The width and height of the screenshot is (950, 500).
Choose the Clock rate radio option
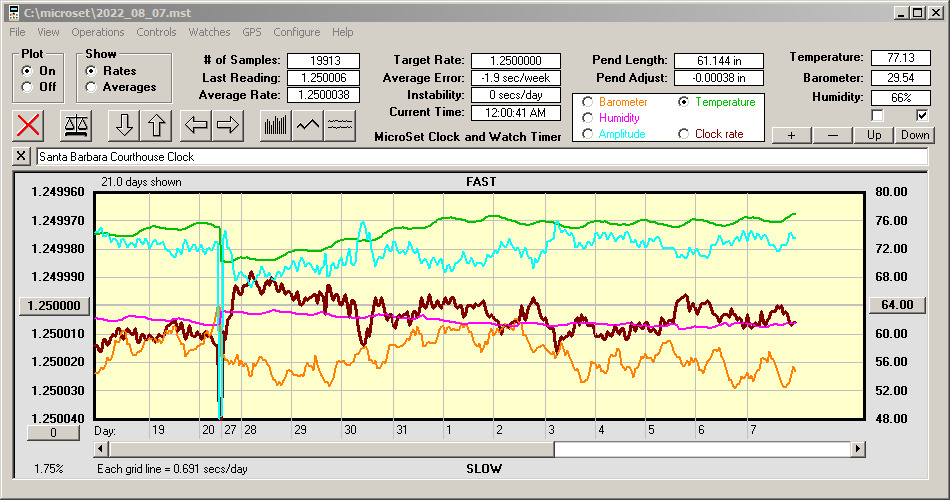pos(684,134)
